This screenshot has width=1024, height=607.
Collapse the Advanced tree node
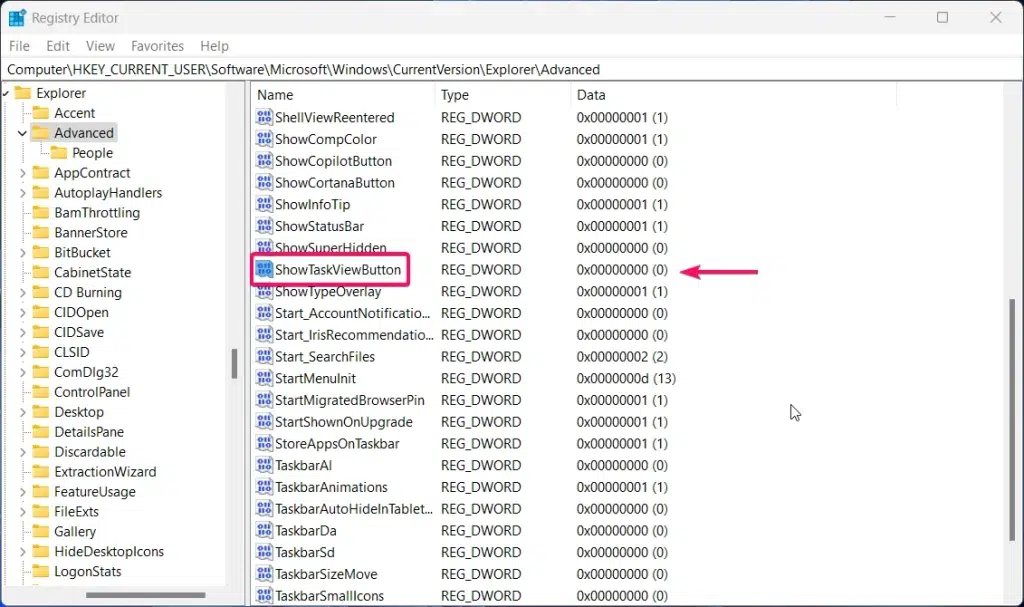click(x=22, y=133)
